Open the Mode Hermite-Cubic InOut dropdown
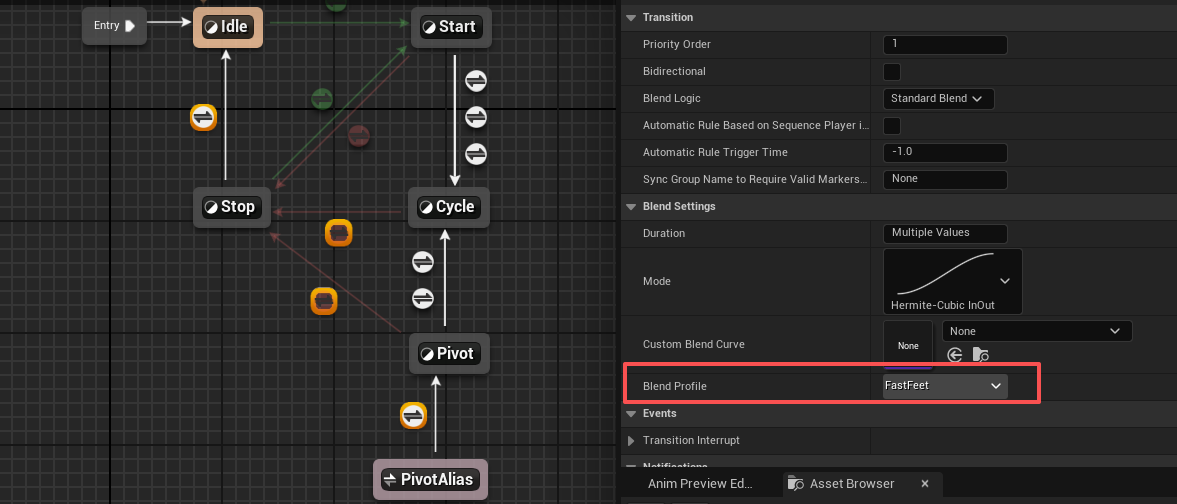 pyautogui.click(x=953, y=281)
